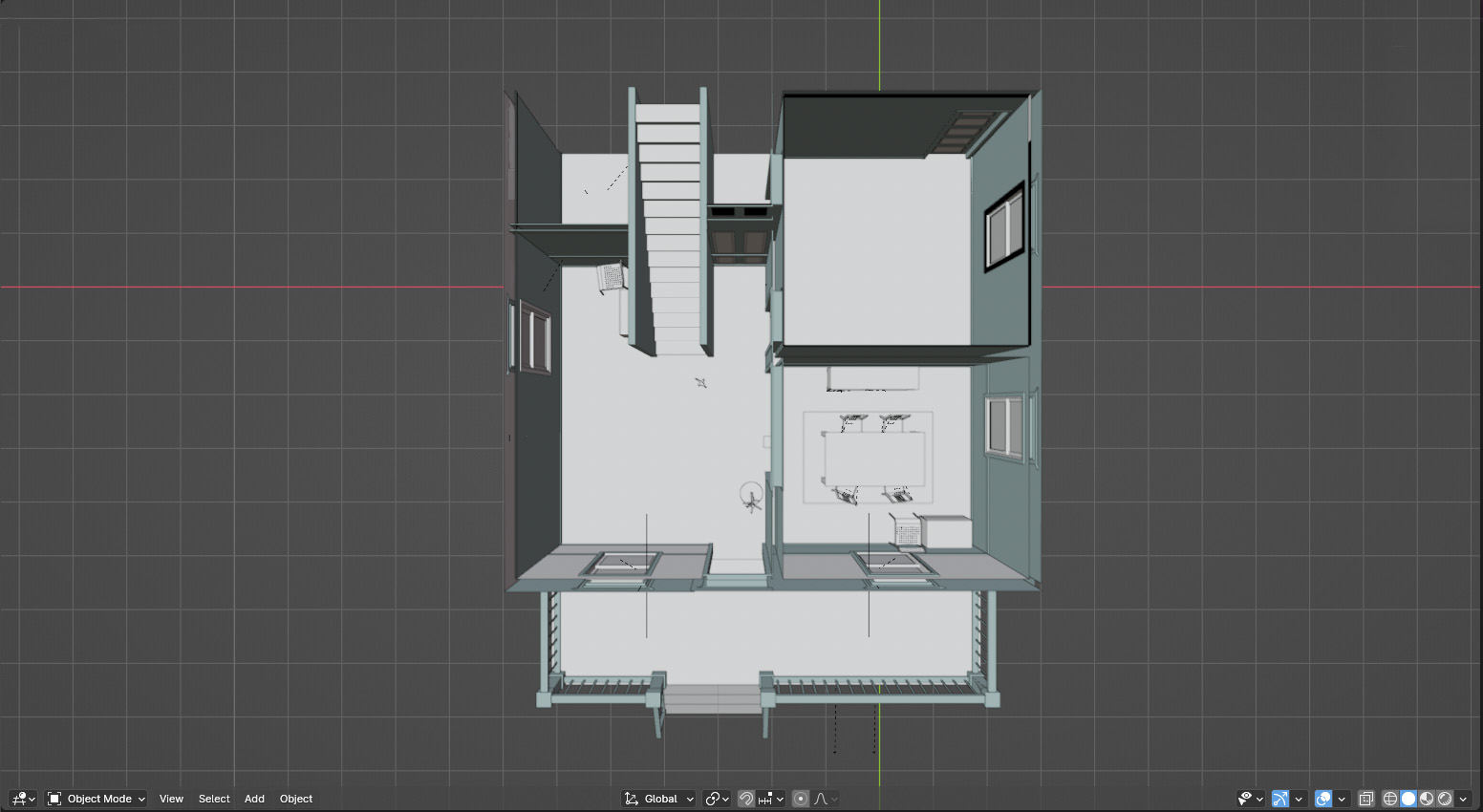This screenshot has height=812, width=1483.
Task: Open the Select menu
Action: point(214,799)
